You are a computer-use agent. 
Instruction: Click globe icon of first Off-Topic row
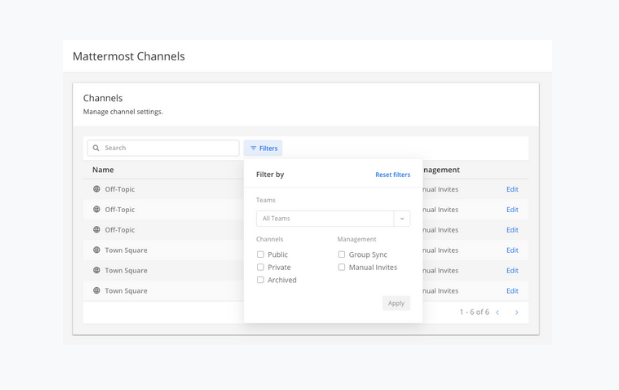coord(97,189)
